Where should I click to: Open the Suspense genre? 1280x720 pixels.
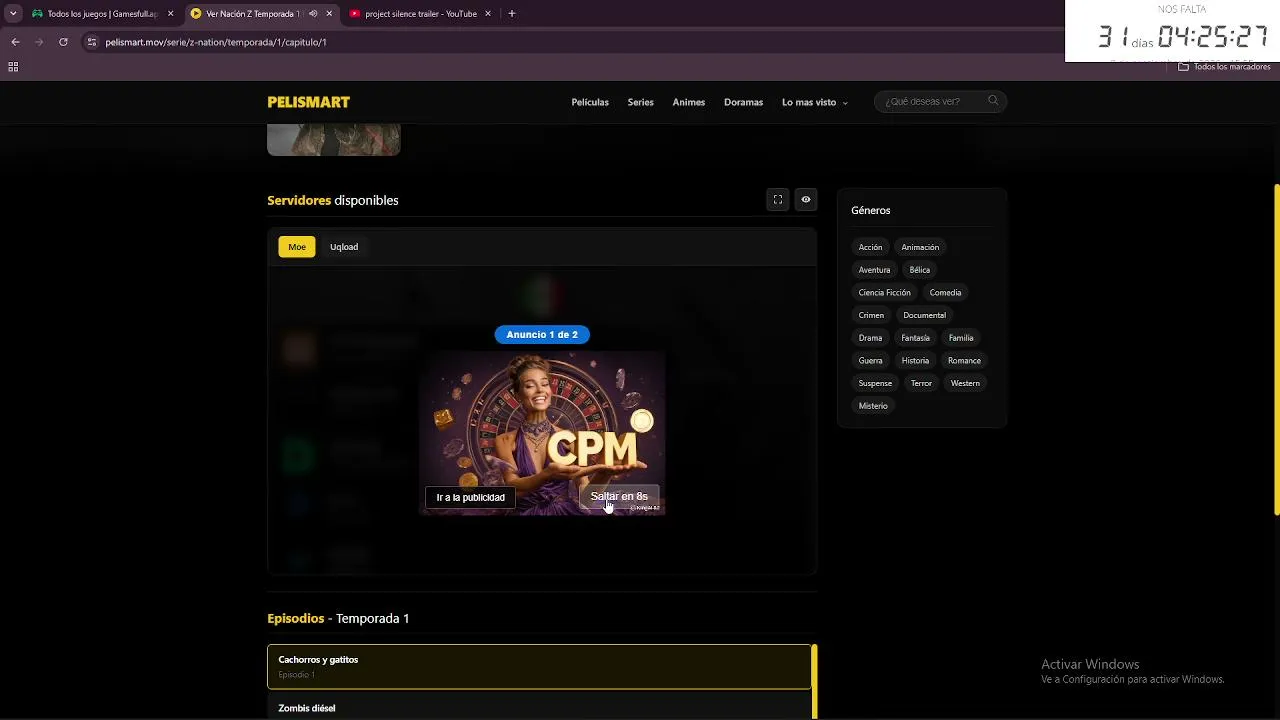coord(875,384)
